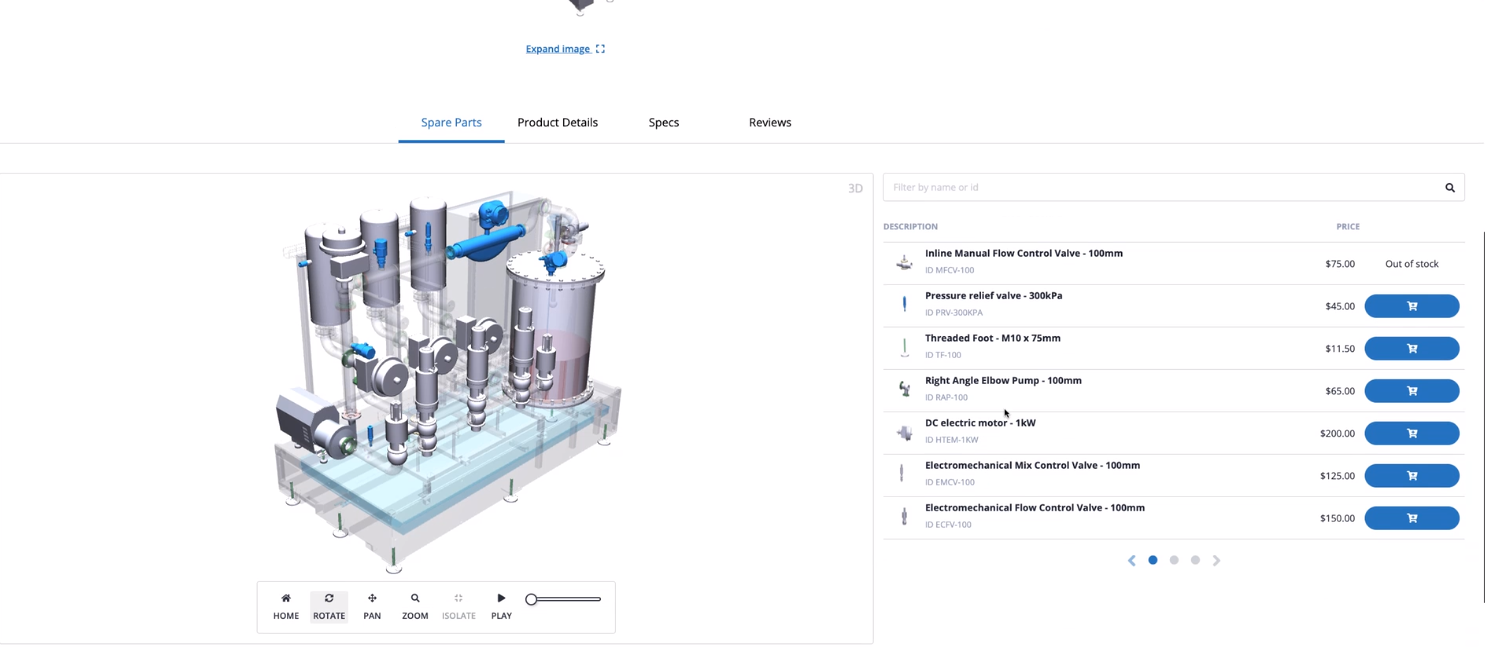Select Right Angle Elbow Pump - 100mm name
Screen dimensions: 1485x660
click(1003, 380)
